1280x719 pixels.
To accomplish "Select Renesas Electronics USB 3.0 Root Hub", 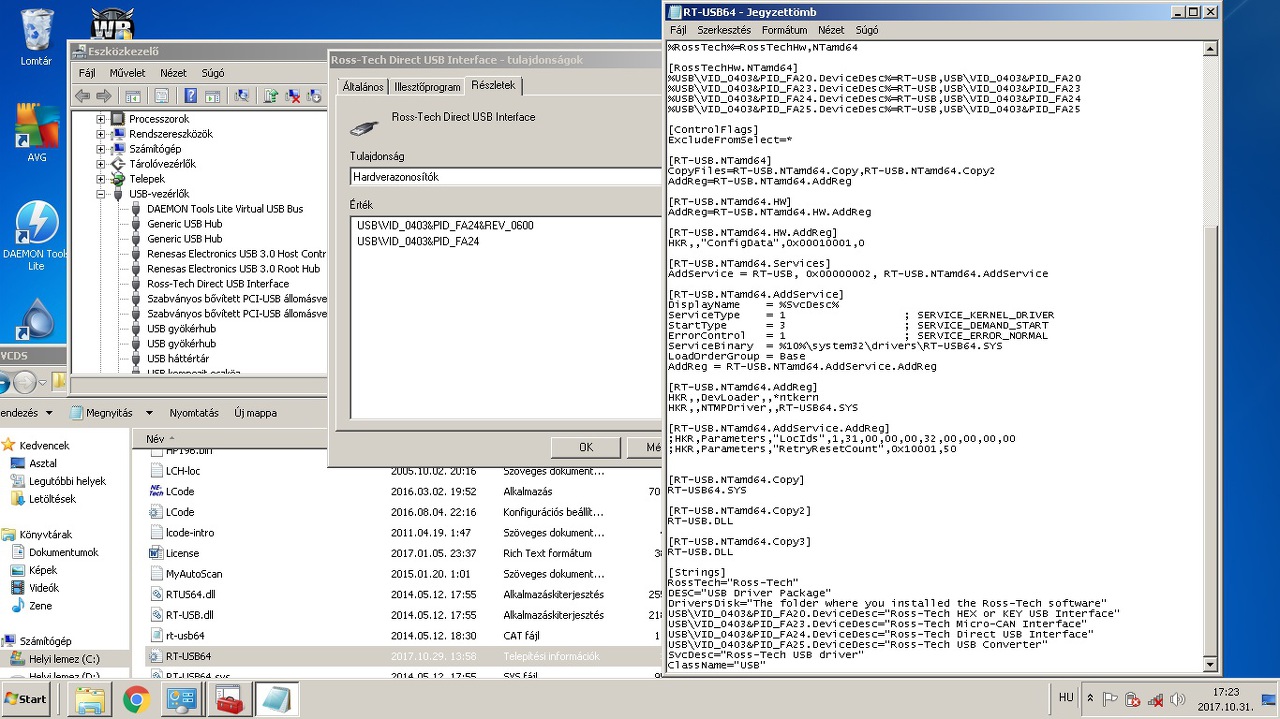I will point(234,269).
